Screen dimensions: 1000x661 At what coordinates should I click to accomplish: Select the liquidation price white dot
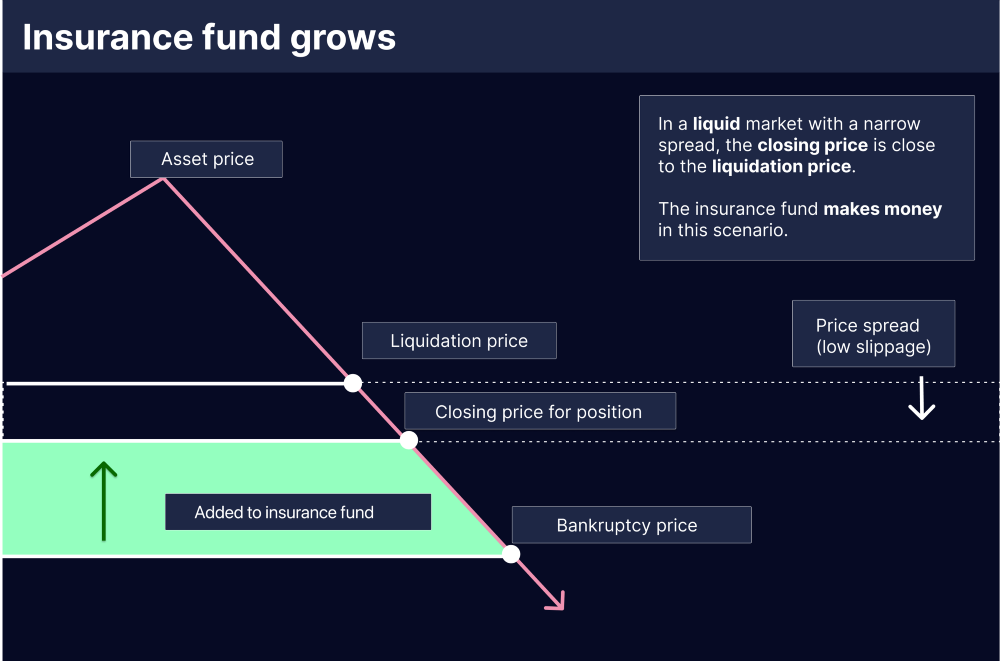click(x=353, y=383)
